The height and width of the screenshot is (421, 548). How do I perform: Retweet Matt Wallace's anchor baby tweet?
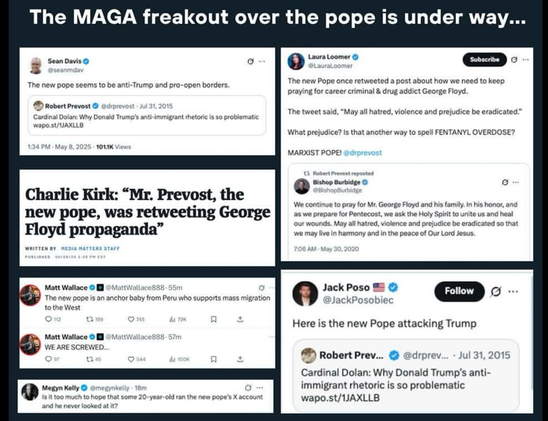pos(95,319)
